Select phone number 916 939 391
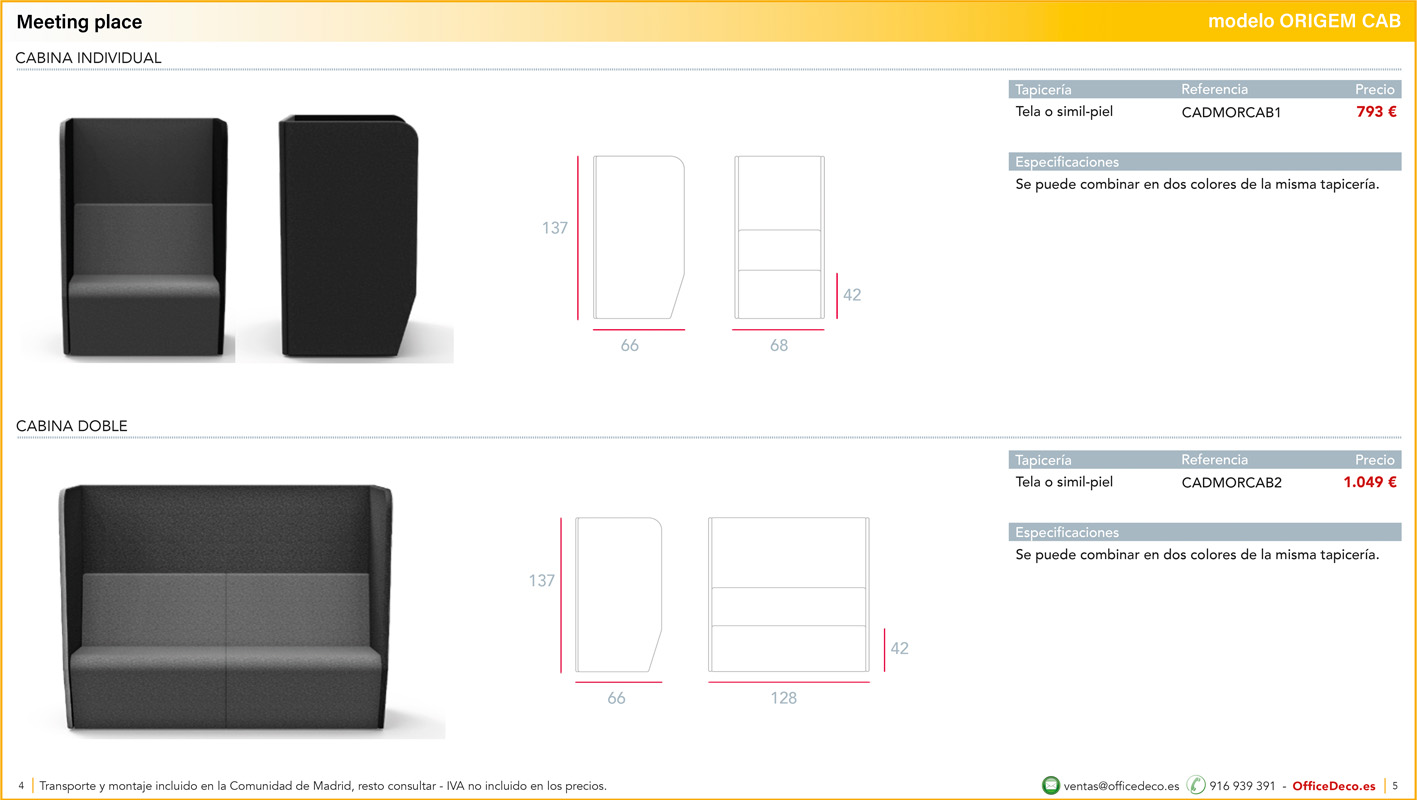 coord(1243,786)
